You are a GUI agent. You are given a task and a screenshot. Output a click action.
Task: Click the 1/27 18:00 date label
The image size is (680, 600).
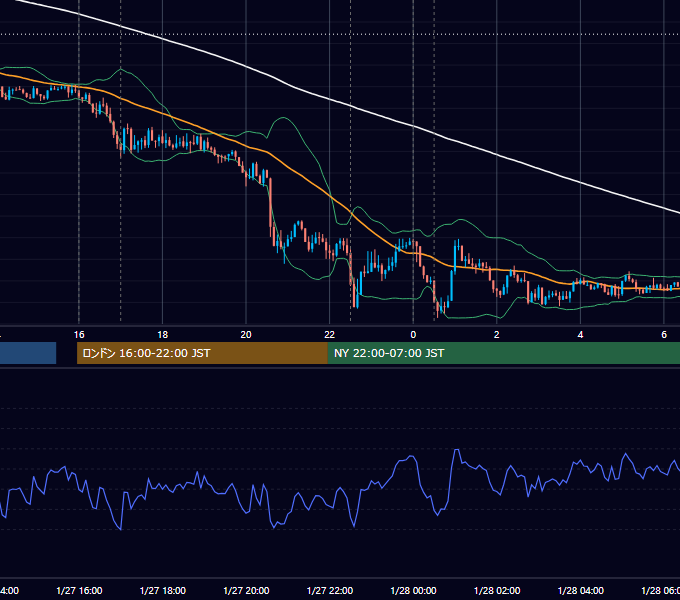click(x=163, y=591)
